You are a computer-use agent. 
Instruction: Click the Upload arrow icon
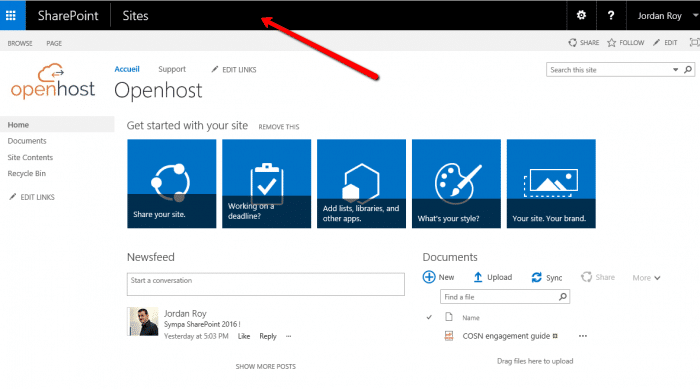tap(478, 277)
